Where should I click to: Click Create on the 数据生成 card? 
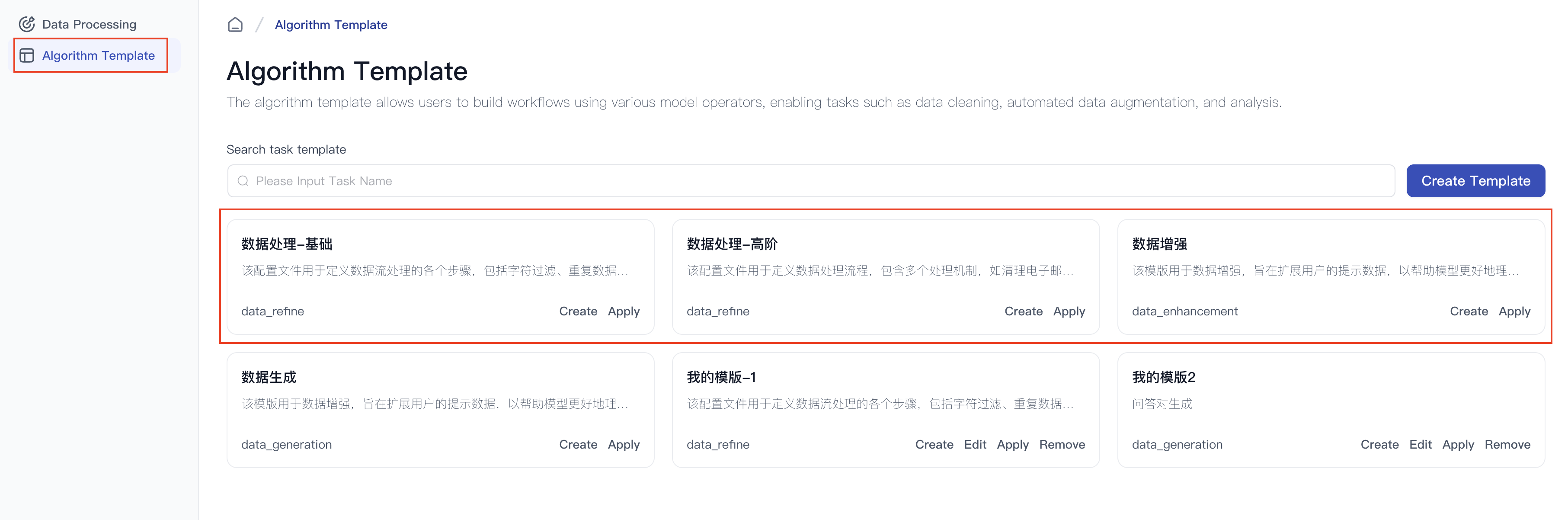(578, 444)
